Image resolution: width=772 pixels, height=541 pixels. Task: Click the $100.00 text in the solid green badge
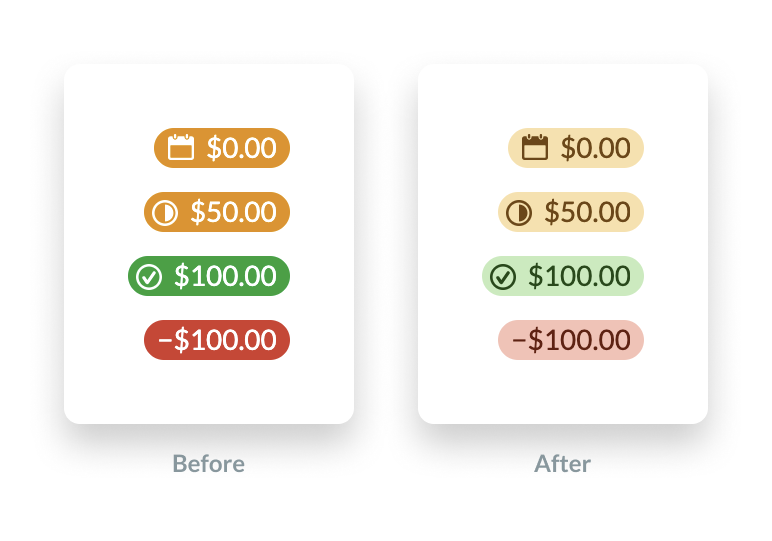click(x=225, y=276)
